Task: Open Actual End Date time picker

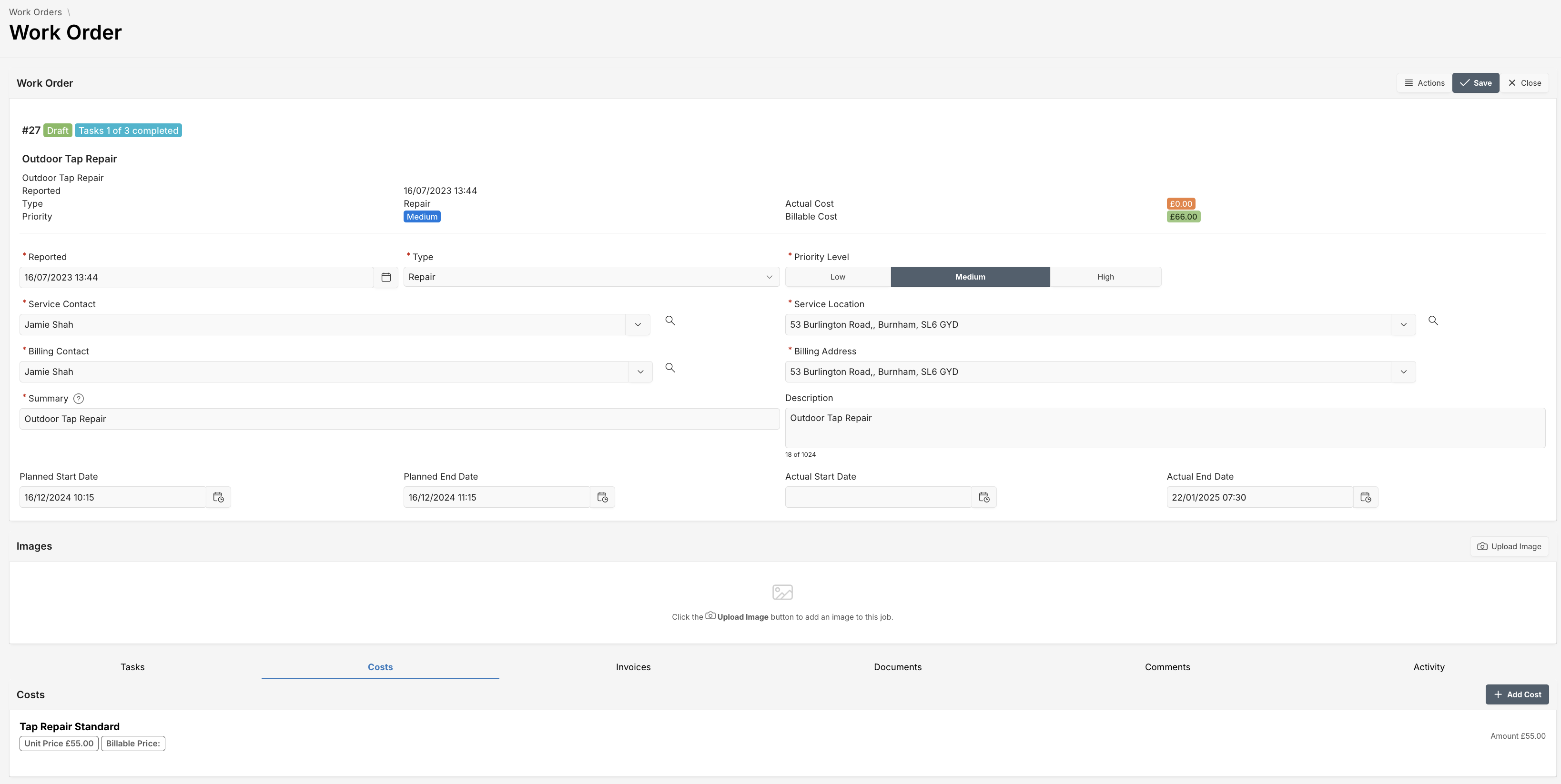Action: pyautogui.click(x=1366, y=497)
